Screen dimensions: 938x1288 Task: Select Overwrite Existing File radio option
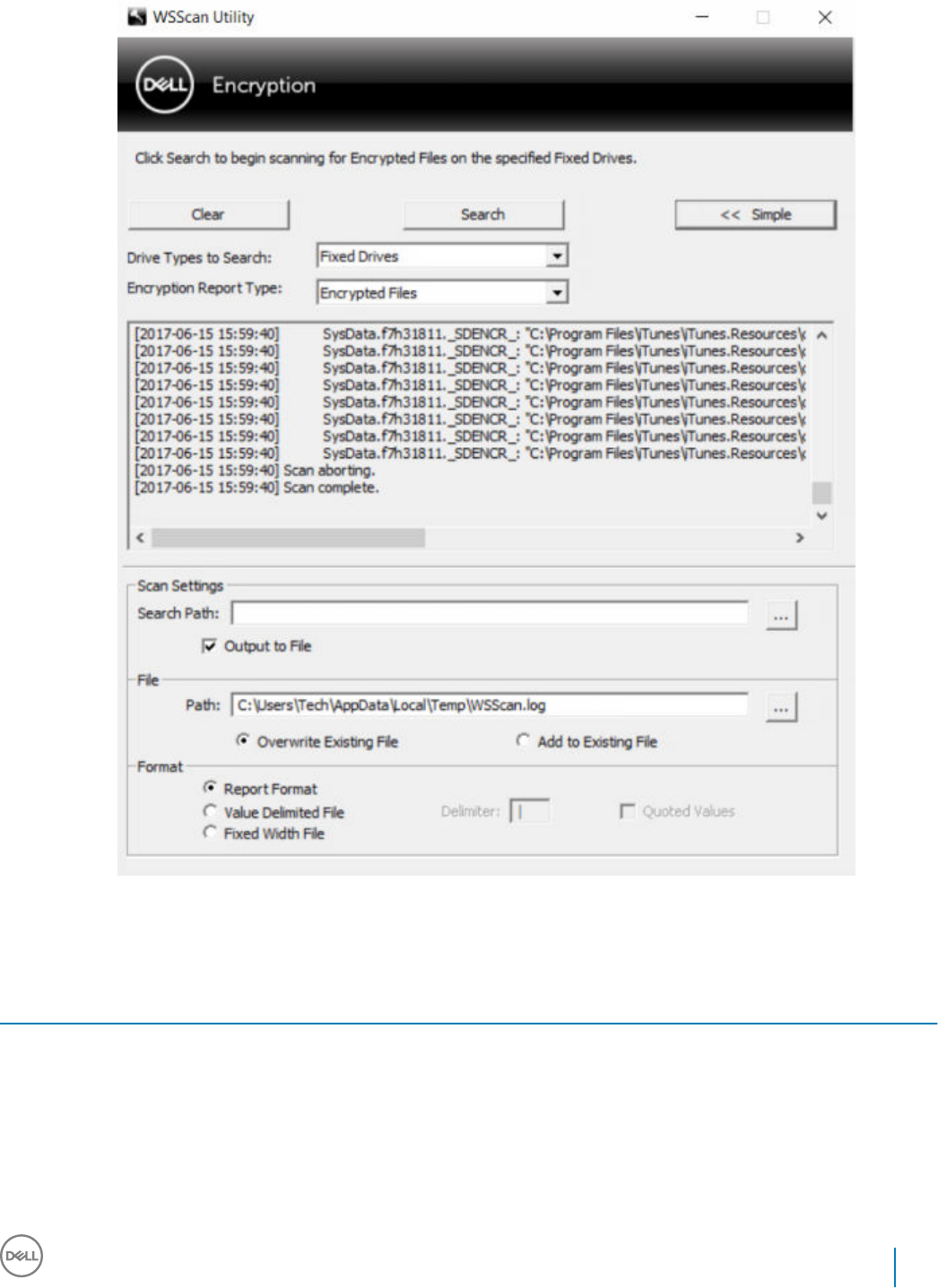coord(243,740)
